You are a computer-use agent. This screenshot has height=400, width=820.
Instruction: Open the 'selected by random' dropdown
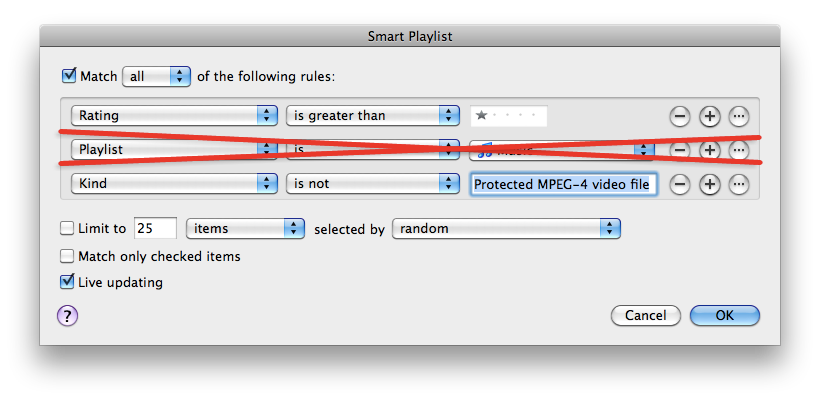(x=506, y=228)
